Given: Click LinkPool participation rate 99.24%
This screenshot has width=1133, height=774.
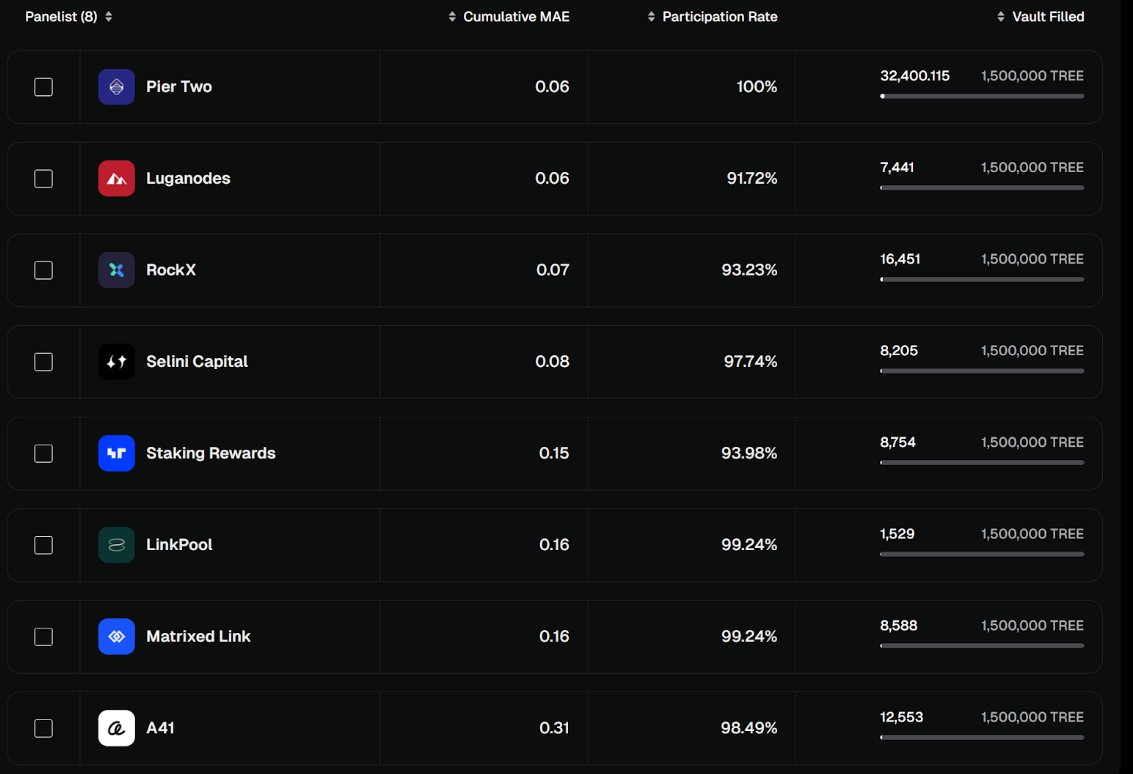Looking at the screenshot, I should (749, 545).
